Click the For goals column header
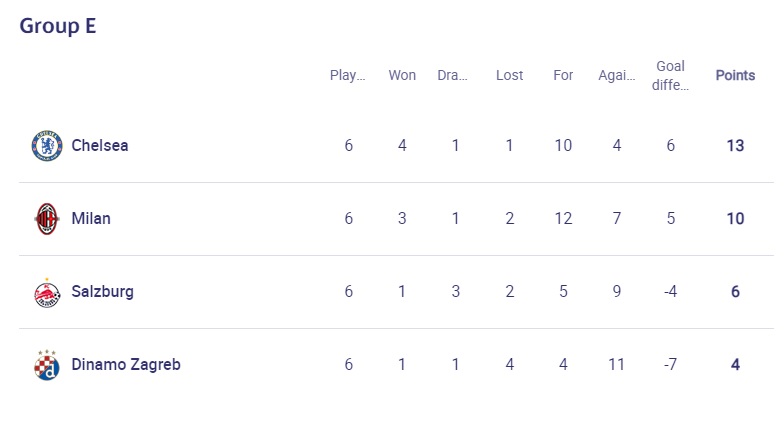 (x=563, y=76)
